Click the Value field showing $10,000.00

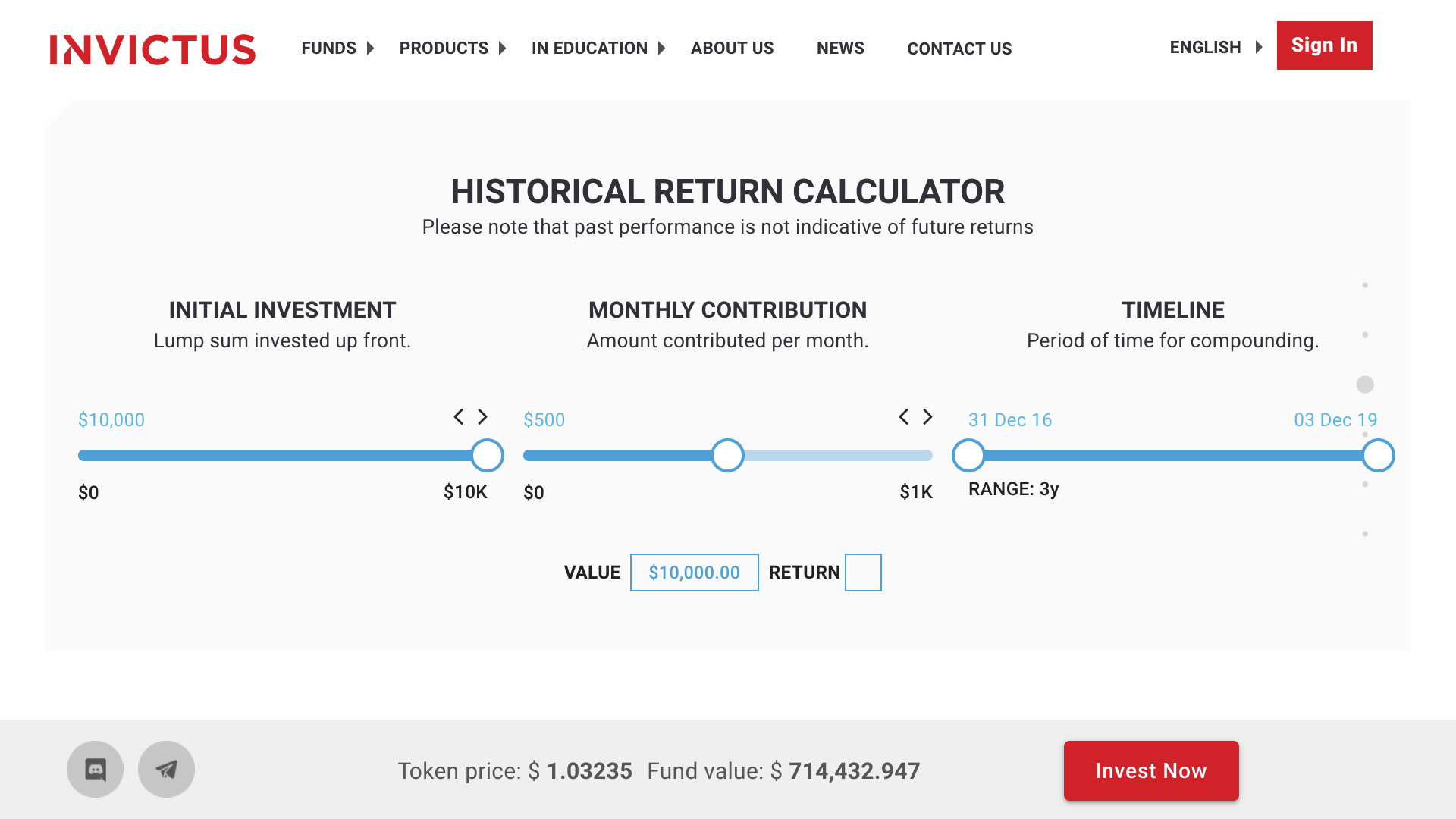(694, 573)
